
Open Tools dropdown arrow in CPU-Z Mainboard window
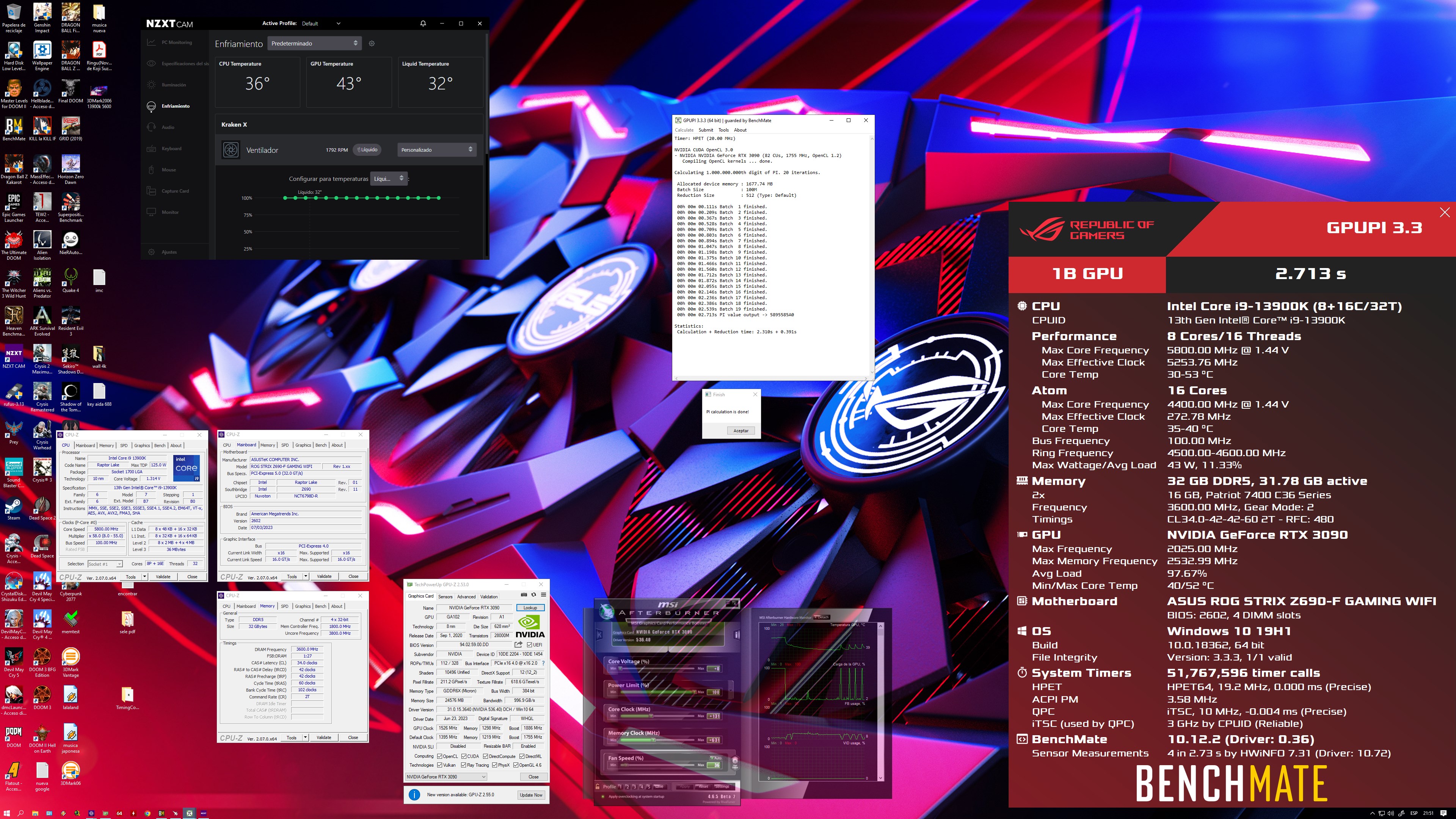[x=306, y=576]
